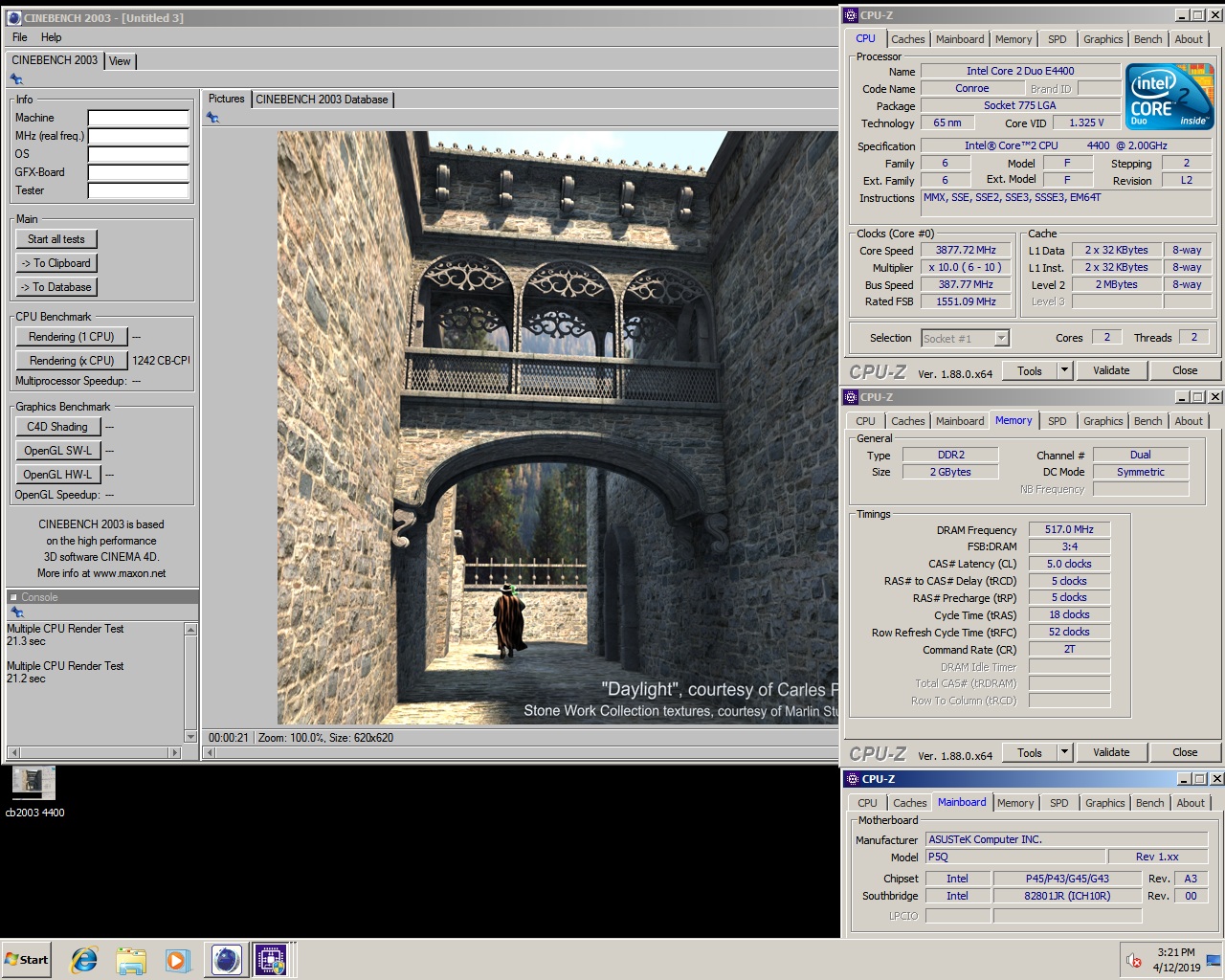Open the About tab in the CPU-Z Memory window
This screenshot has height=980, width=1225.
[1189, 421]
